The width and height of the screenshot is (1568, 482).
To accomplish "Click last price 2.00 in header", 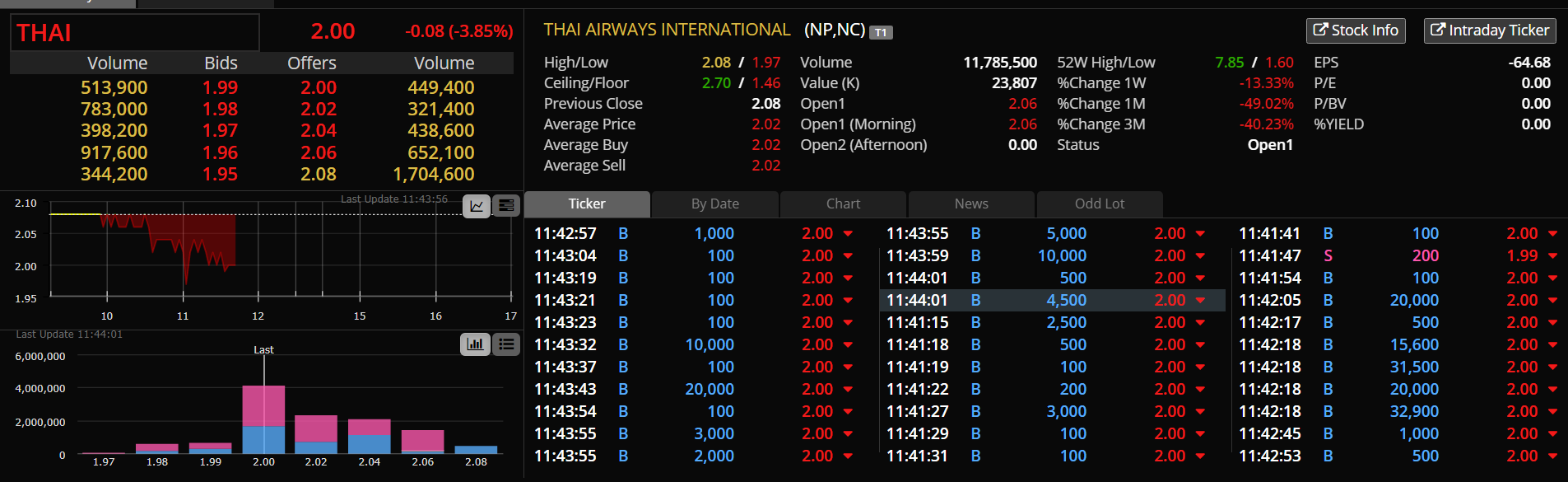I will pyautogui.click(x=333, y=31).
